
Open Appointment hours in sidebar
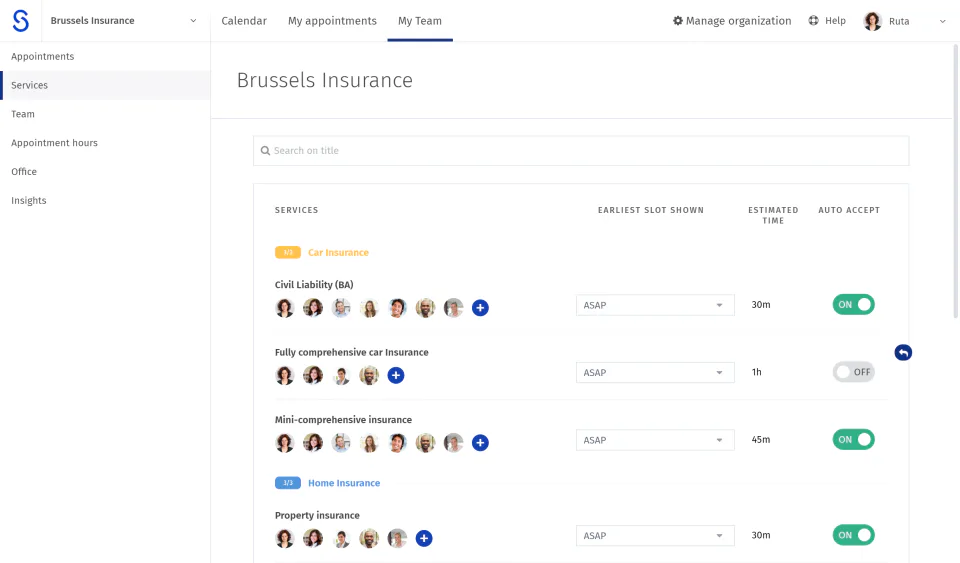(55, 143)
